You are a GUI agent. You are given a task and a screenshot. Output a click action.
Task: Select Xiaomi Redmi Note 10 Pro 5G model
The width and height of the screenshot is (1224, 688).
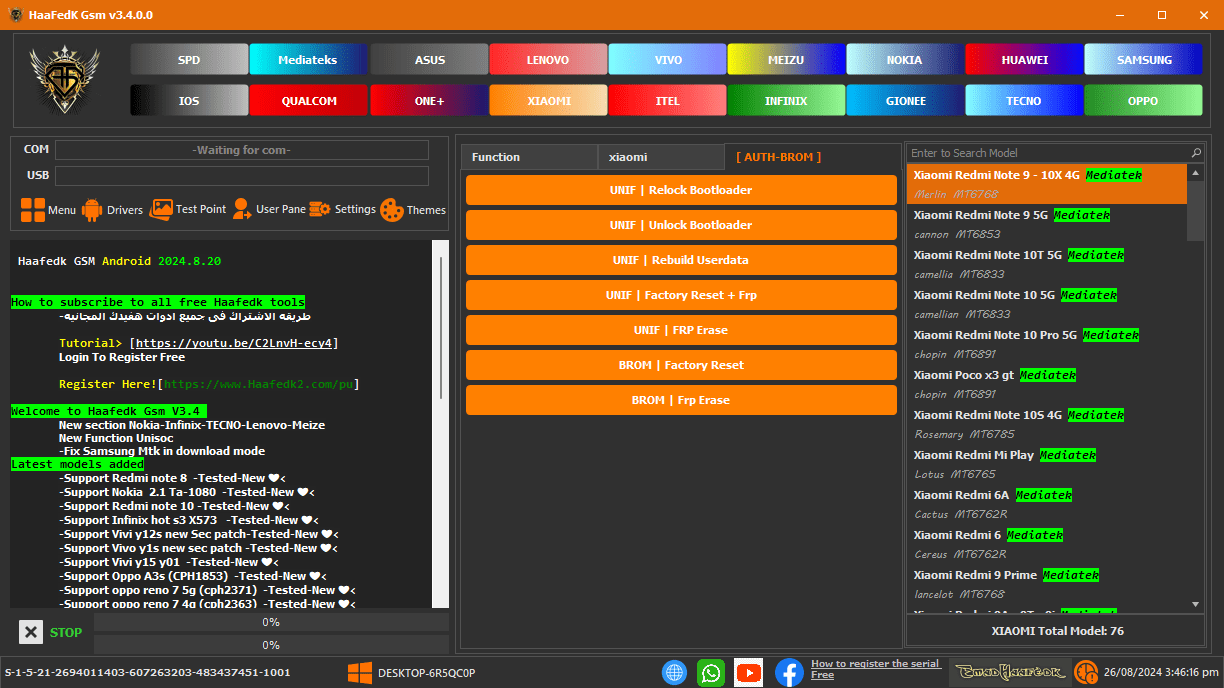point(1046,344)
